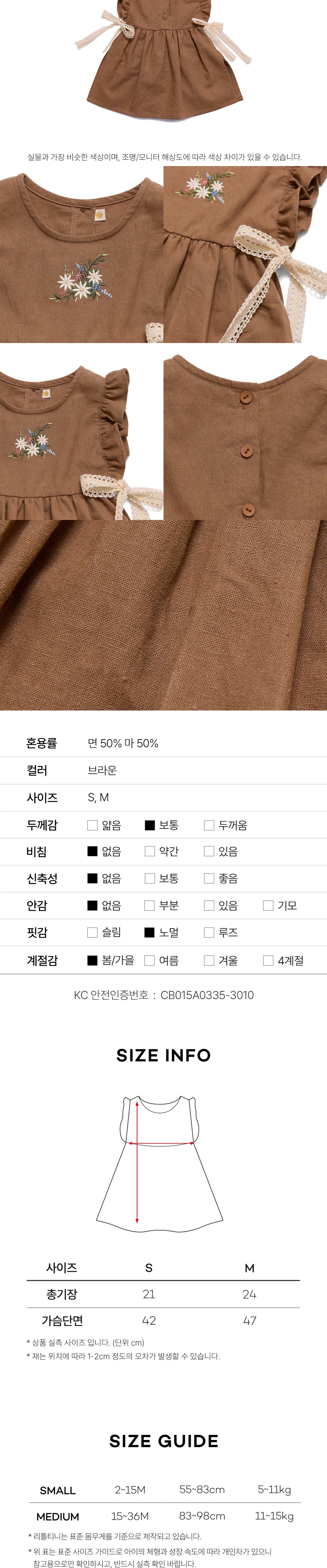Click the brown linen fabric texture image

[x=163, y=615]
